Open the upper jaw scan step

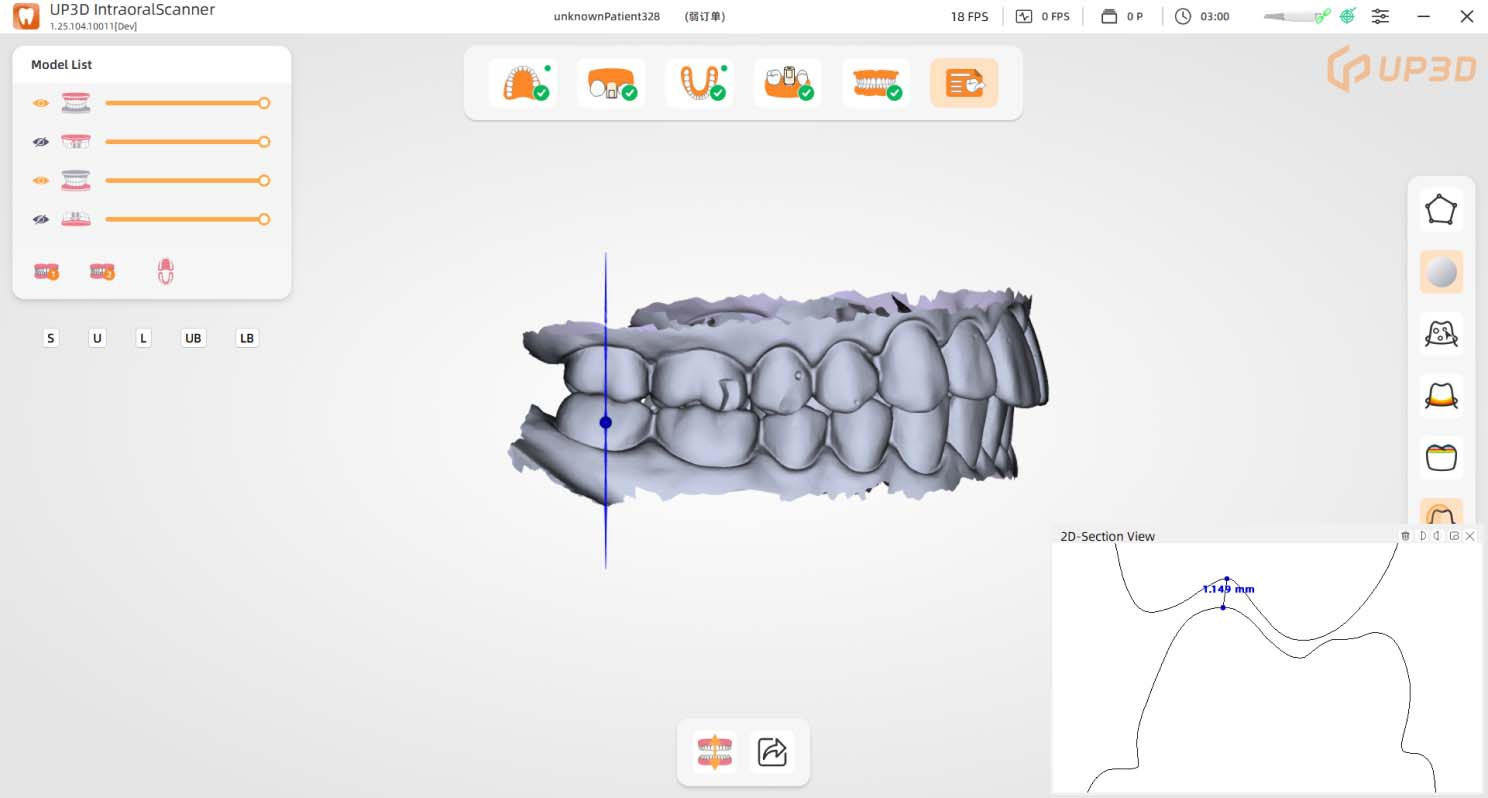tap(522, 83)
